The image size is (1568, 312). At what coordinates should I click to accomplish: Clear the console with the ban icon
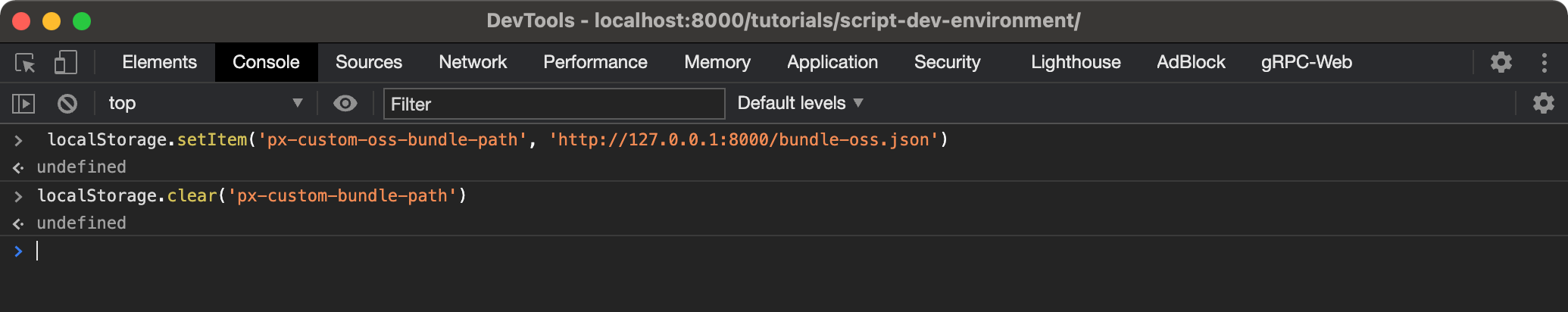67,104
